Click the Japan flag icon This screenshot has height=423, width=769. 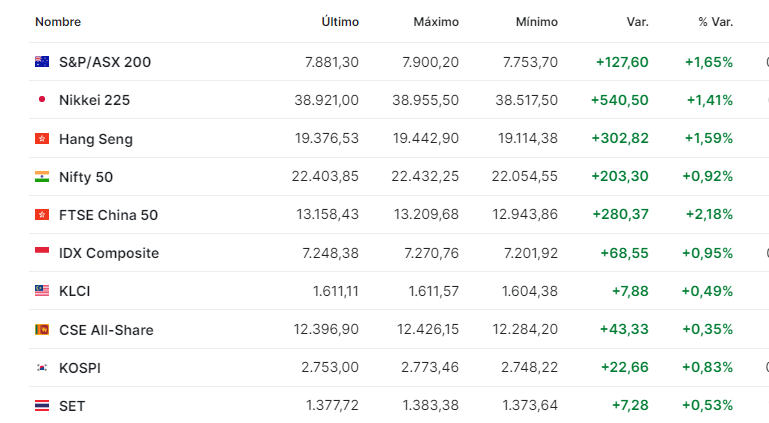pos(42,100)
